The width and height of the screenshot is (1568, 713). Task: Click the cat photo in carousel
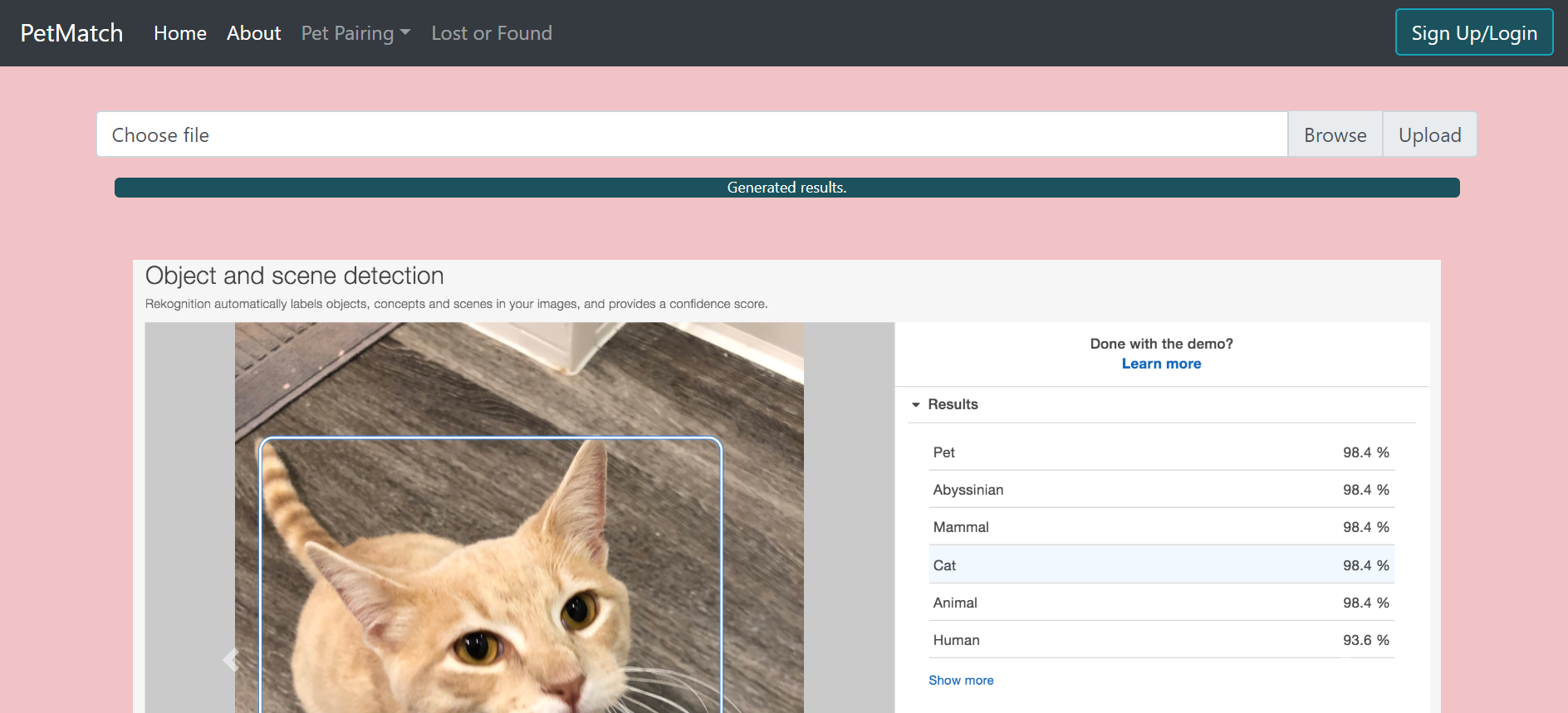click(x=519, y=518)
